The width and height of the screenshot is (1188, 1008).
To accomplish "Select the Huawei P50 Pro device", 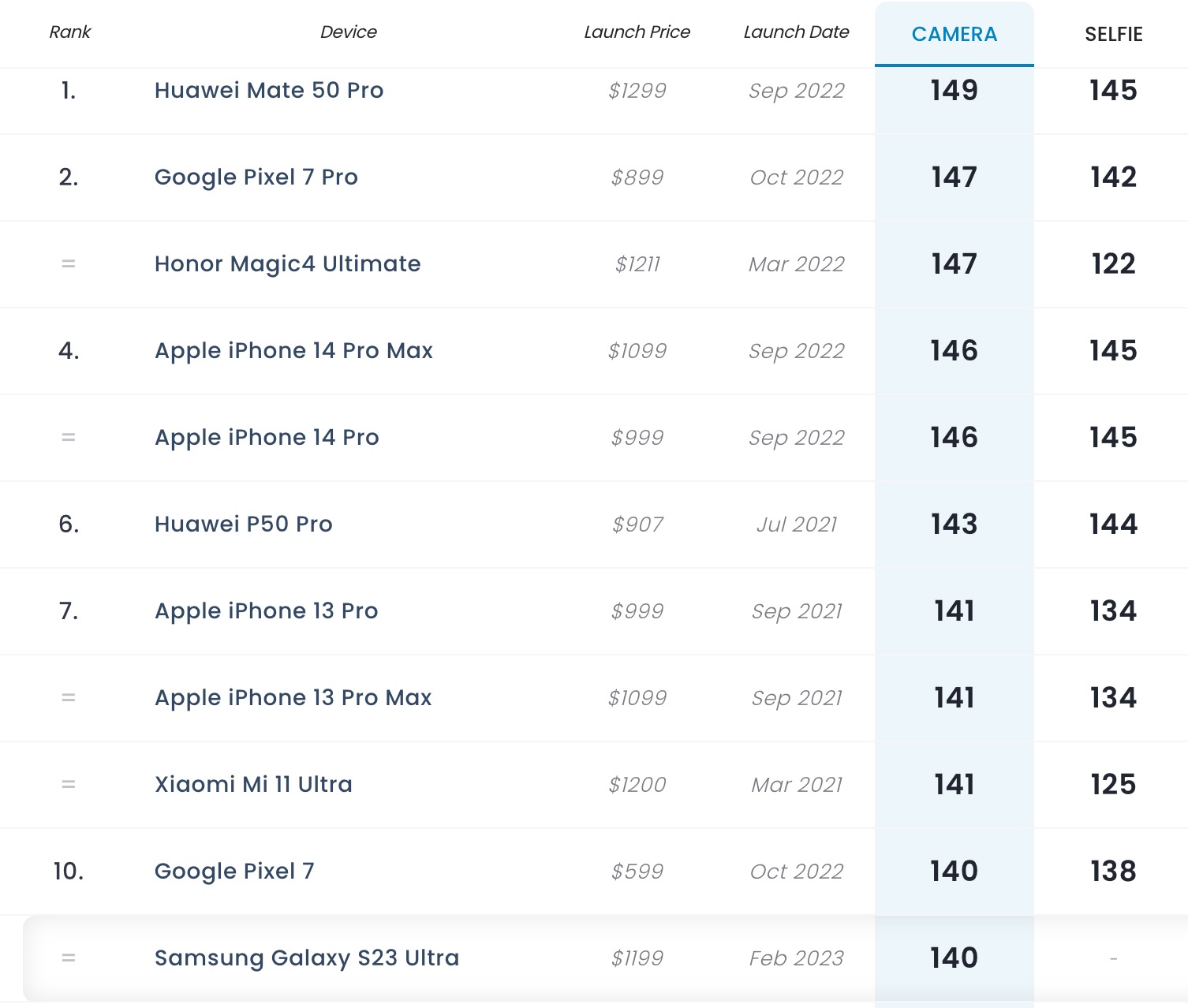I will (243, 524).
